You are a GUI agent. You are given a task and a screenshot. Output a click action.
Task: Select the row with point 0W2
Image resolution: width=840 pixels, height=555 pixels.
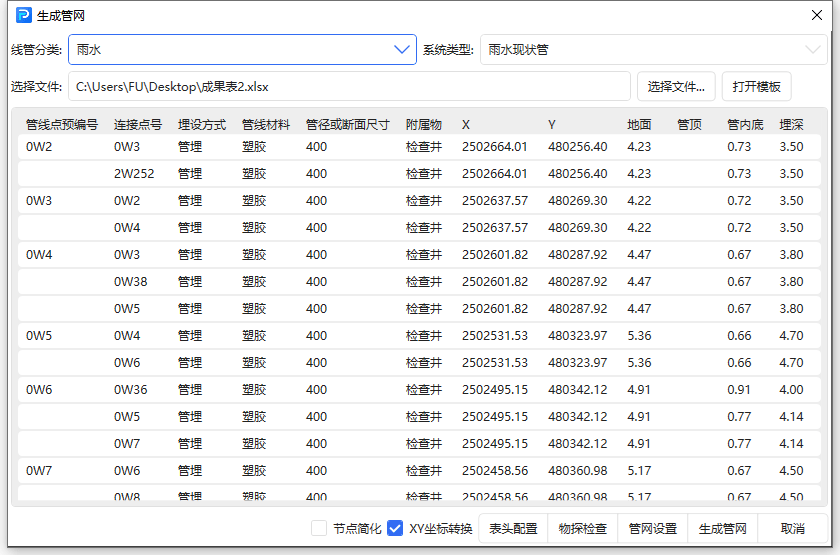click(40, 147)
